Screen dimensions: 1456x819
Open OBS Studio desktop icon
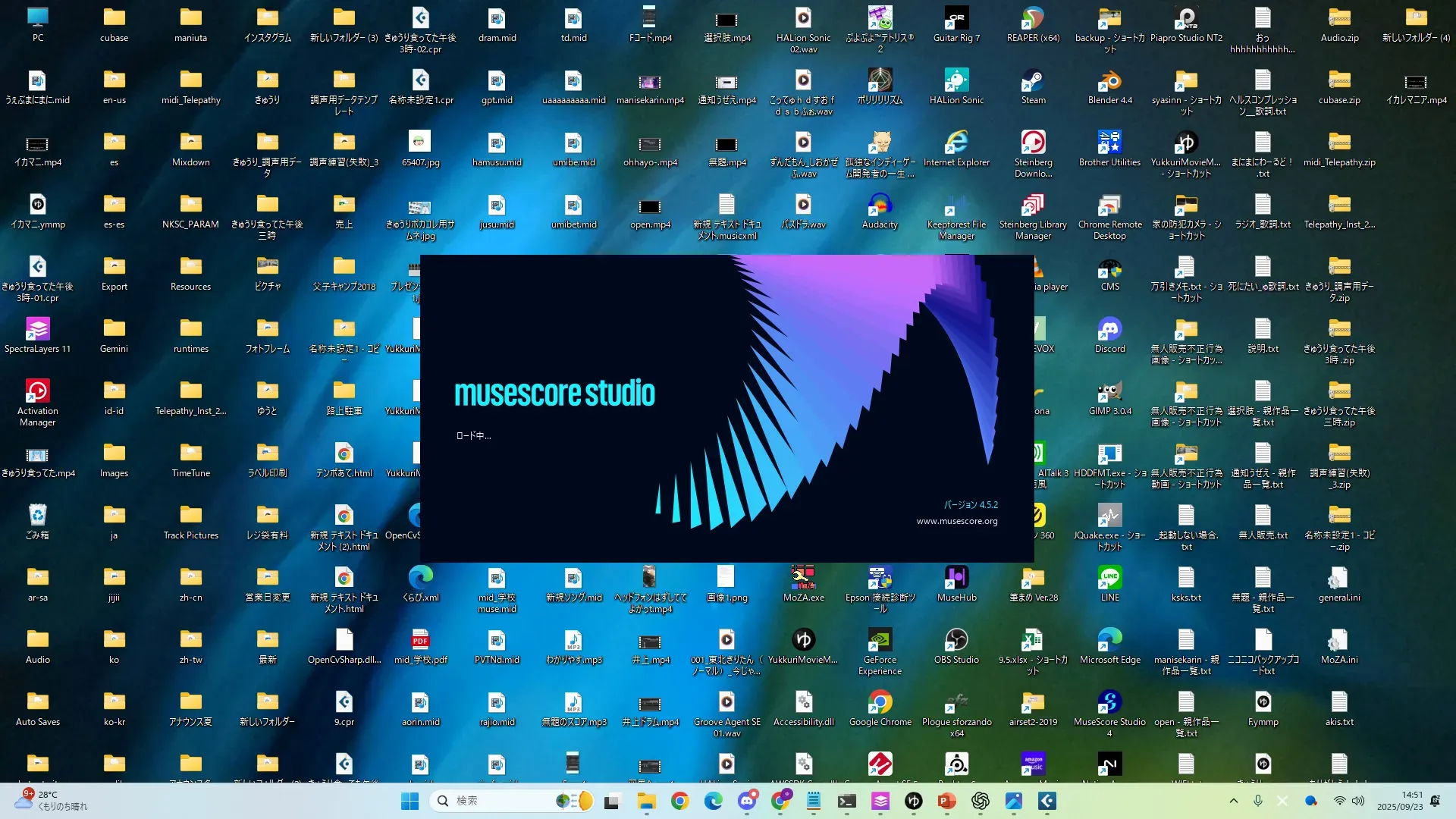956,642
